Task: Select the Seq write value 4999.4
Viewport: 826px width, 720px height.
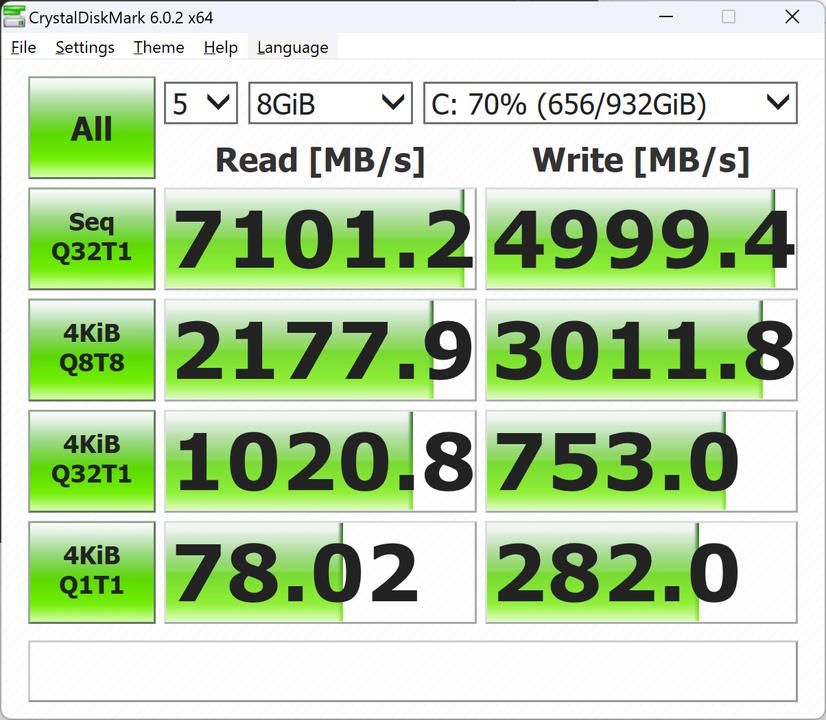Action: (641, 239)
